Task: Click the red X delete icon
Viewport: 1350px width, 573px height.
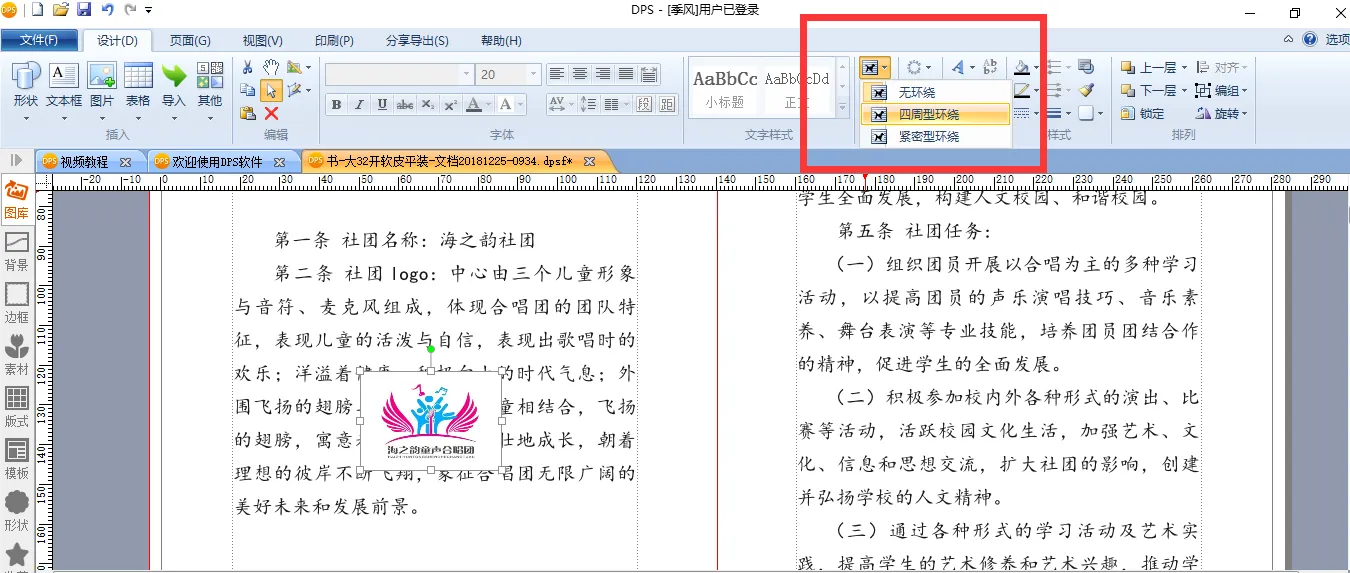Action: (271, 113)
